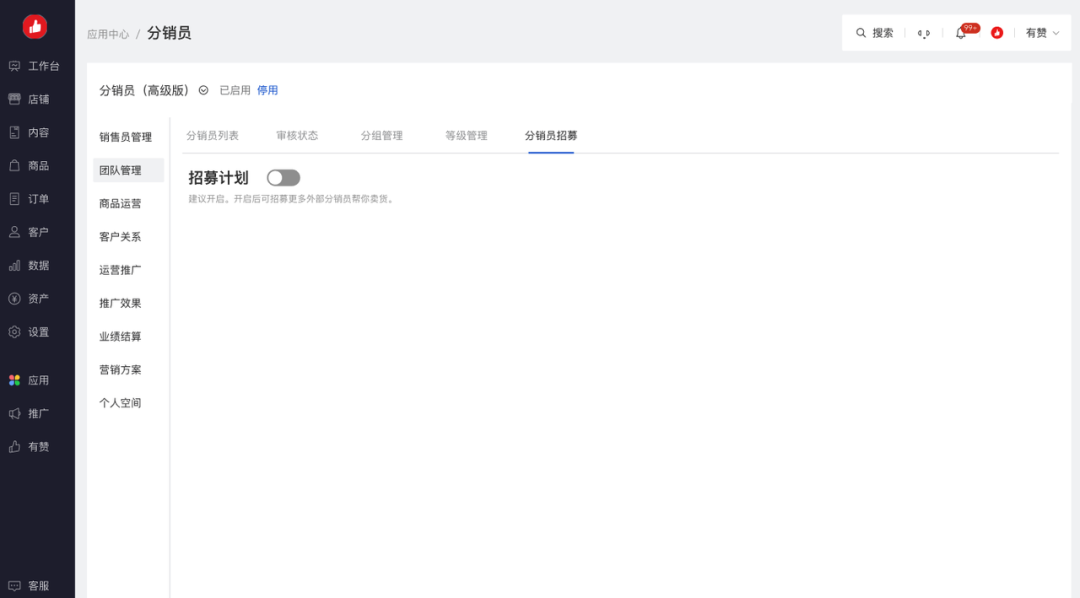Open the 商品 goods section

pos(37,164)
